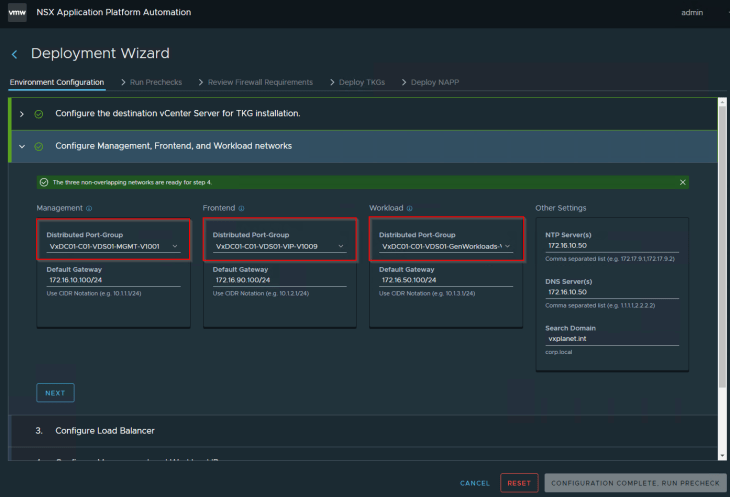Image resolution: width=730 pixels, height=497 pixels.
Task: Open the Frontend Distributed Port-Group dropdown
Action: point(279,246)
